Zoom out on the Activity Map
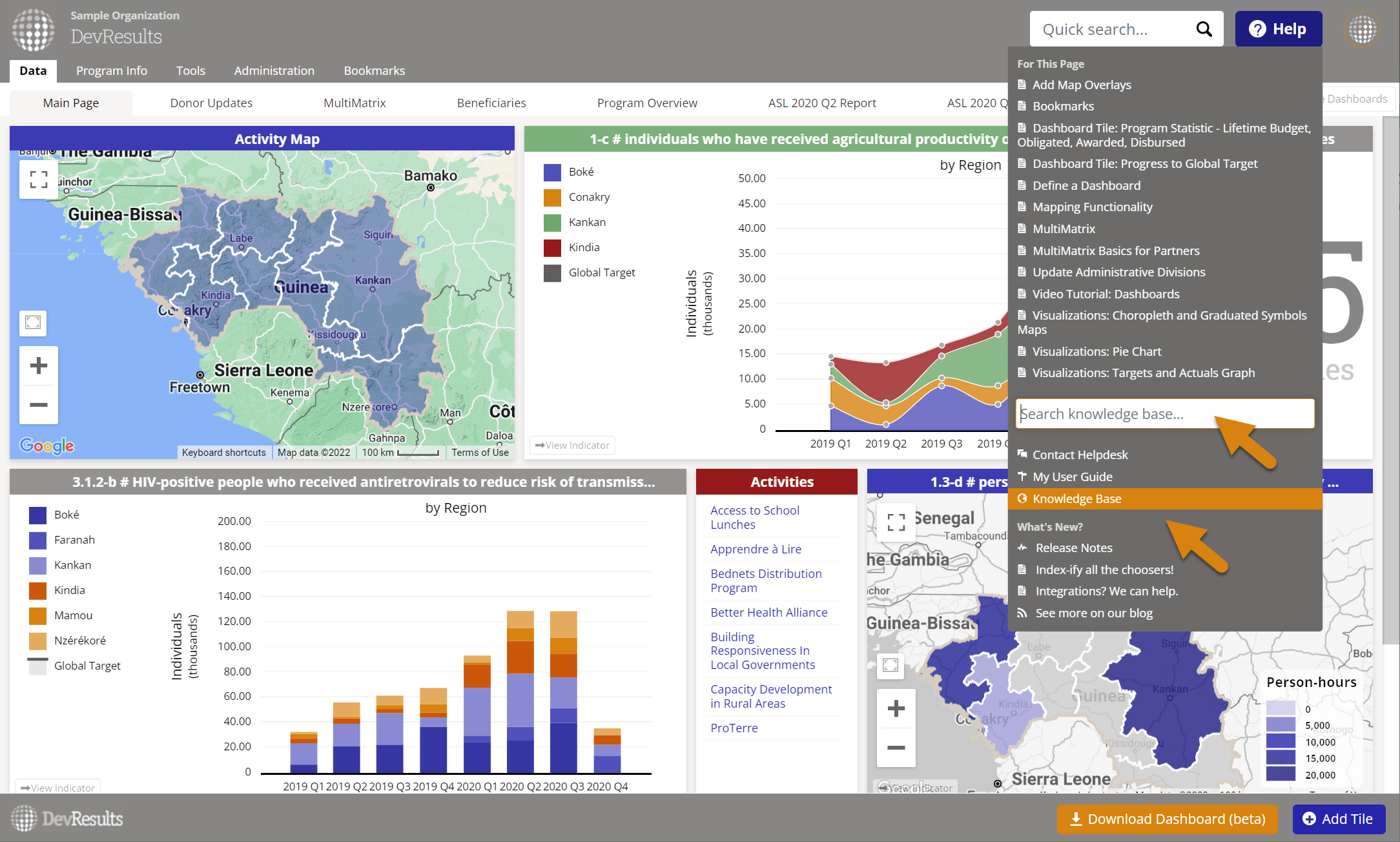 point(39,405)
